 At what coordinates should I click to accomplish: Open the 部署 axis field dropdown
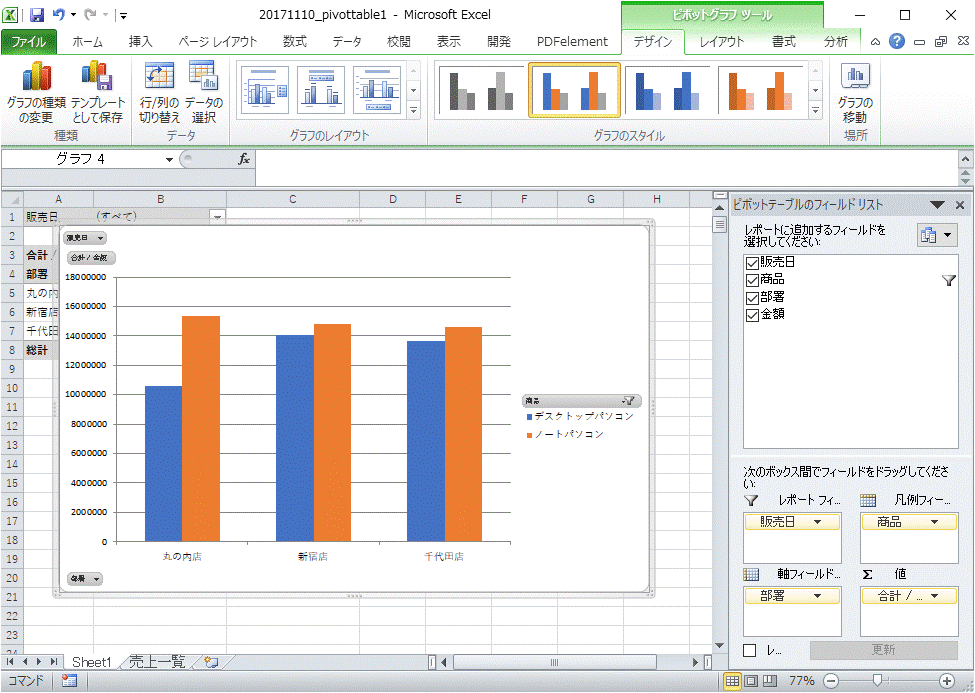[x=819, y=596]
